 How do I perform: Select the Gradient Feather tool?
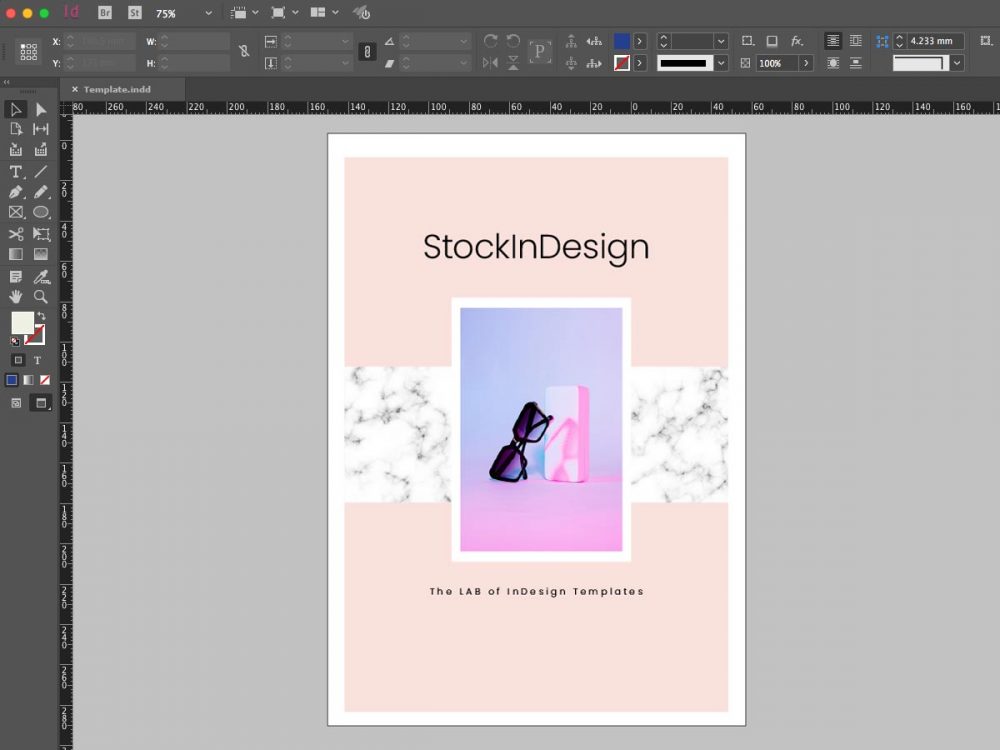[x=41, y=254]
